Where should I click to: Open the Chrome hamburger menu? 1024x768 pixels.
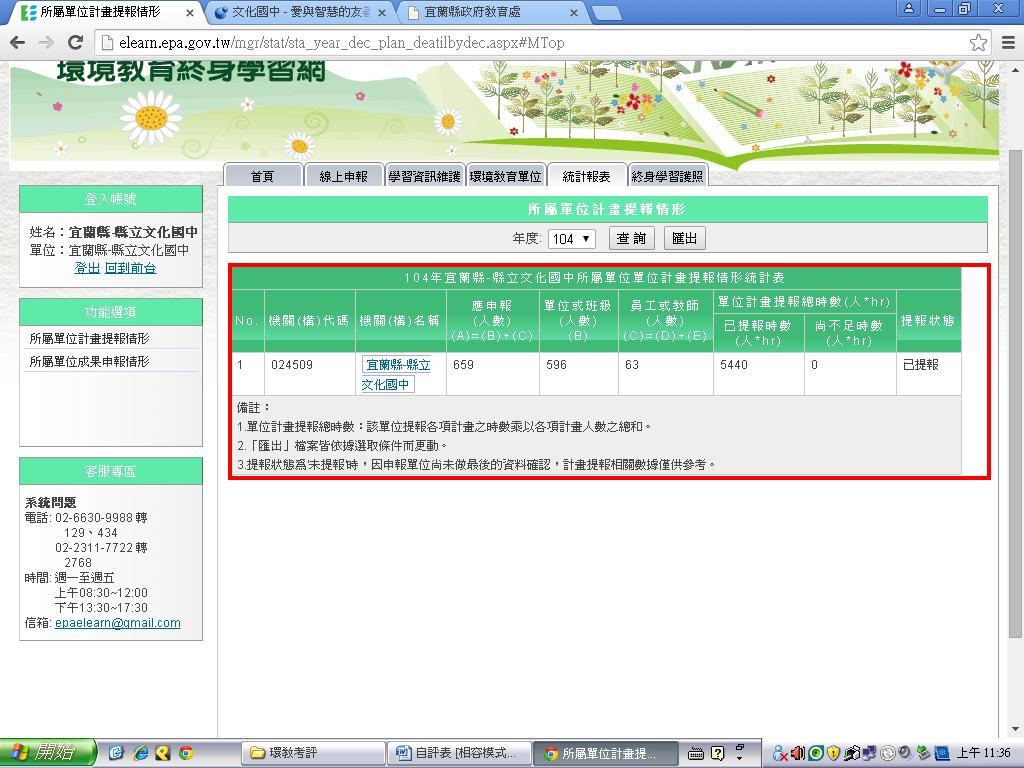[x=1008, y=43]
